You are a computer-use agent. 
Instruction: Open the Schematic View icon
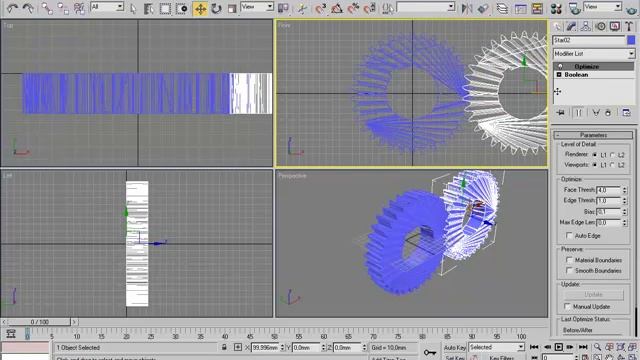537,8
